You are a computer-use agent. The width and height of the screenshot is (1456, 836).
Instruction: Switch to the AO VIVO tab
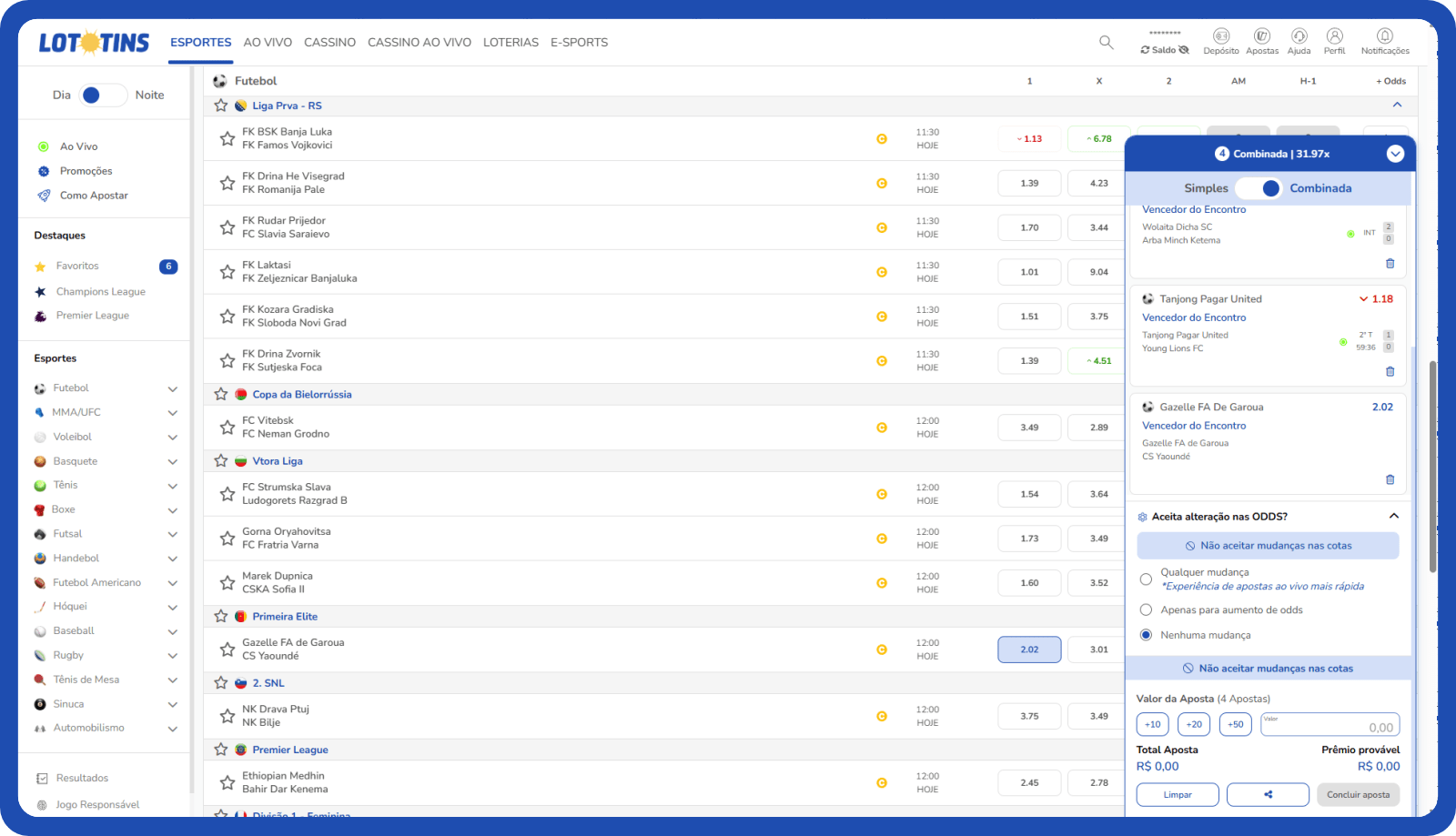(x=268, y=43)
